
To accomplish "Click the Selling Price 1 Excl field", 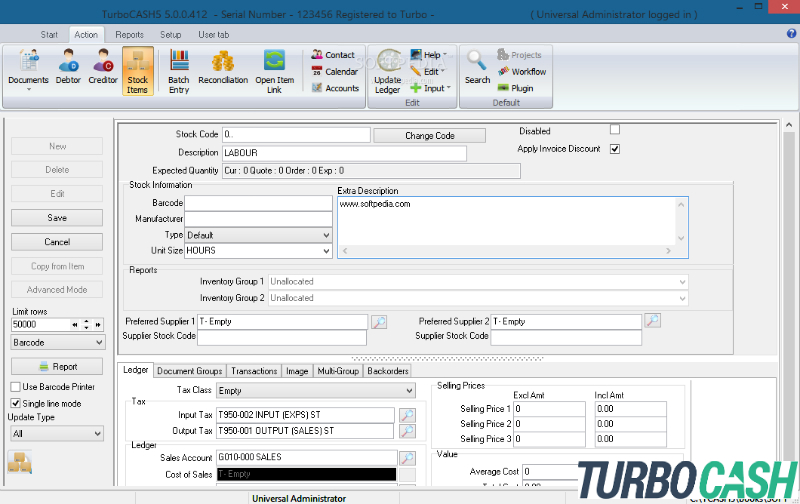I will coord(549,409).
